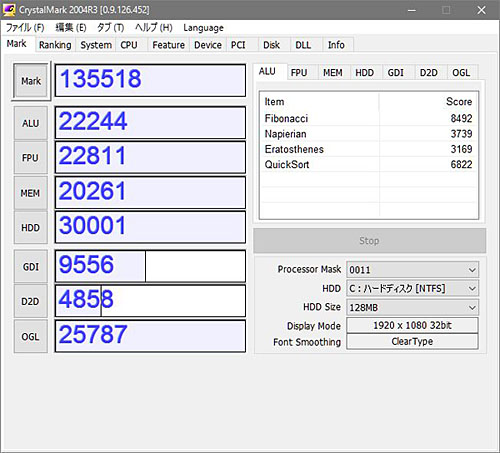Viewport: 500px width, 453px height.
Task: Select the FPU results tab
Action: click(299, 72)
